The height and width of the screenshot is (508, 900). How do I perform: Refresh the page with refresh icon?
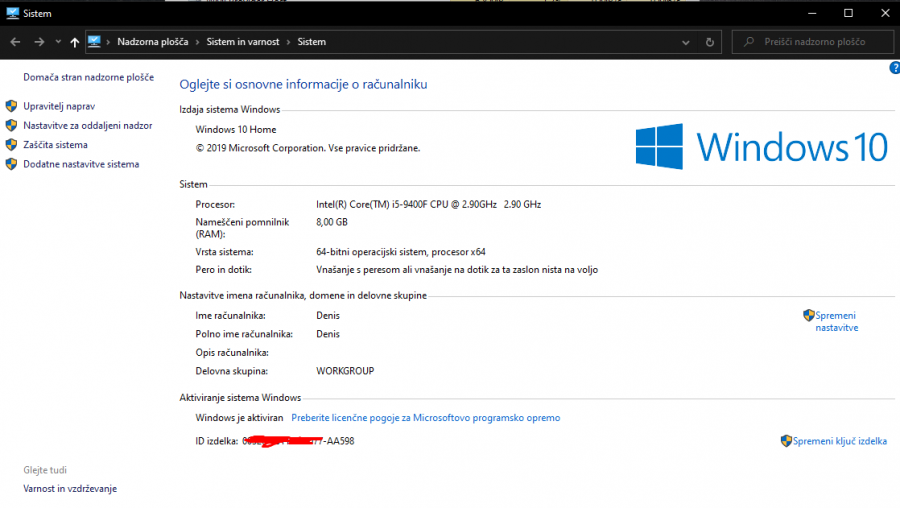[x=710, y=42]
